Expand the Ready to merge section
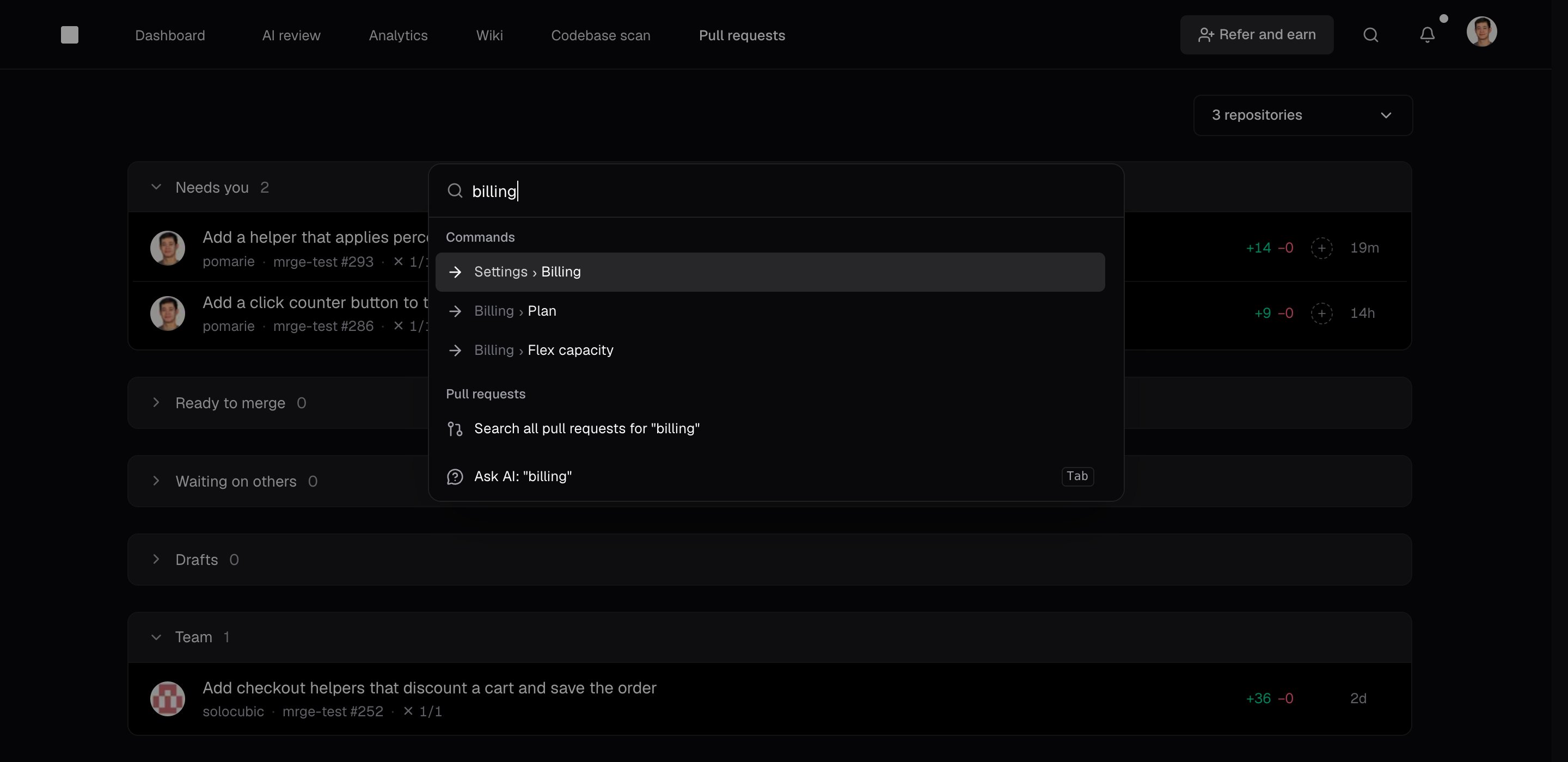 156,402
